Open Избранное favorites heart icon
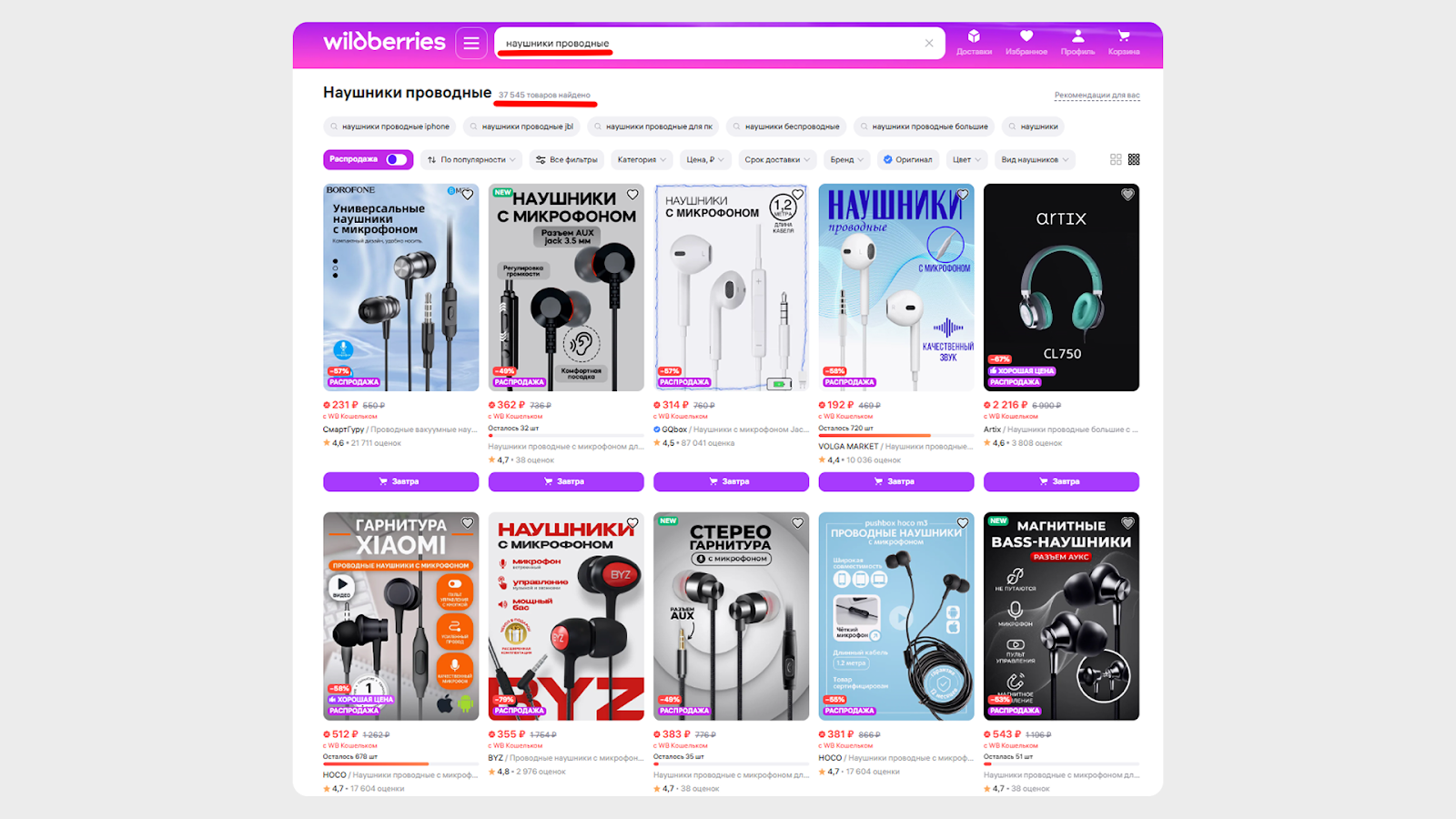This screenshot has width=1456, height=819. tap(1026, 42)
